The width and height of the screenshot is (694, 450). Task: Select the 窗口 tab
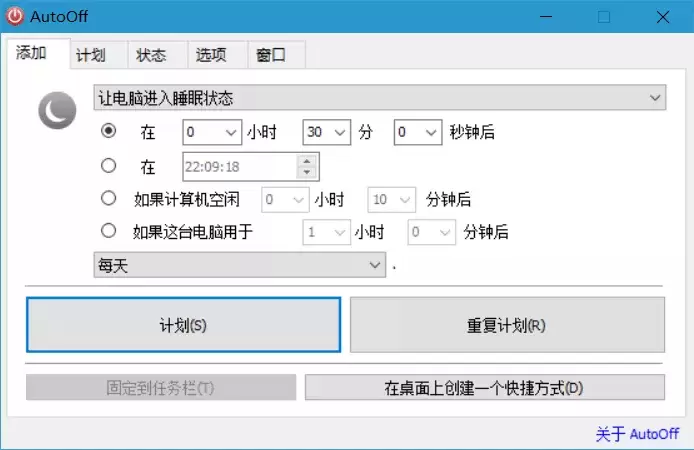coord(277,55)
